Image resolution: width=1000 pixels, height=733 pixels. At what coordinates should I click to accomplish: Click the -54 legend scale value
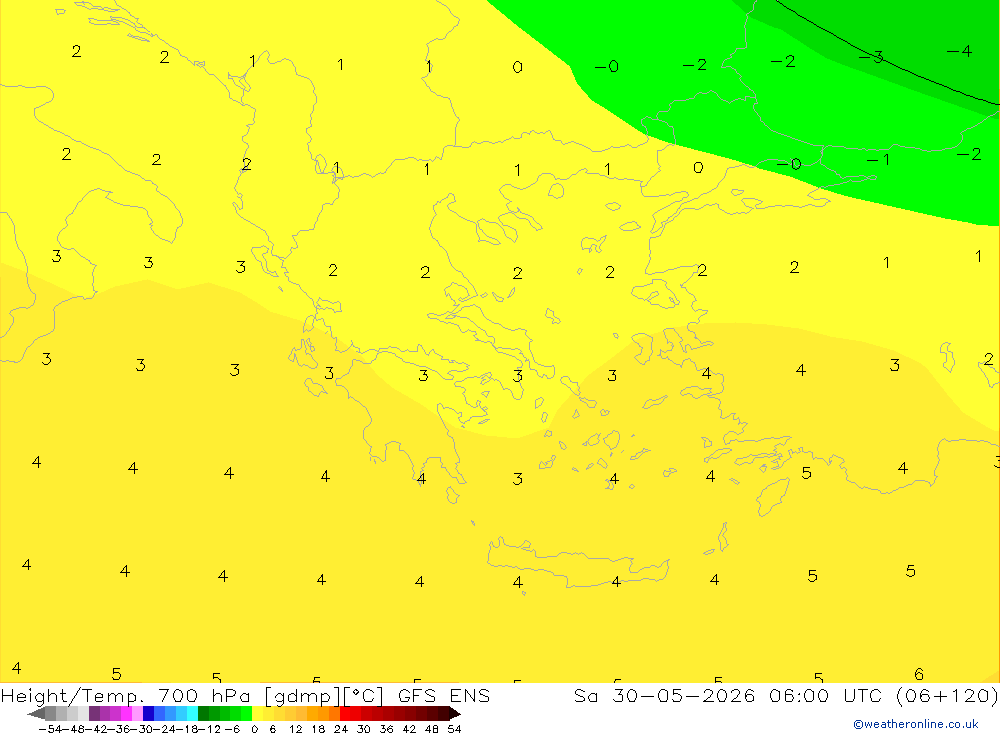[x=50, y=729]
